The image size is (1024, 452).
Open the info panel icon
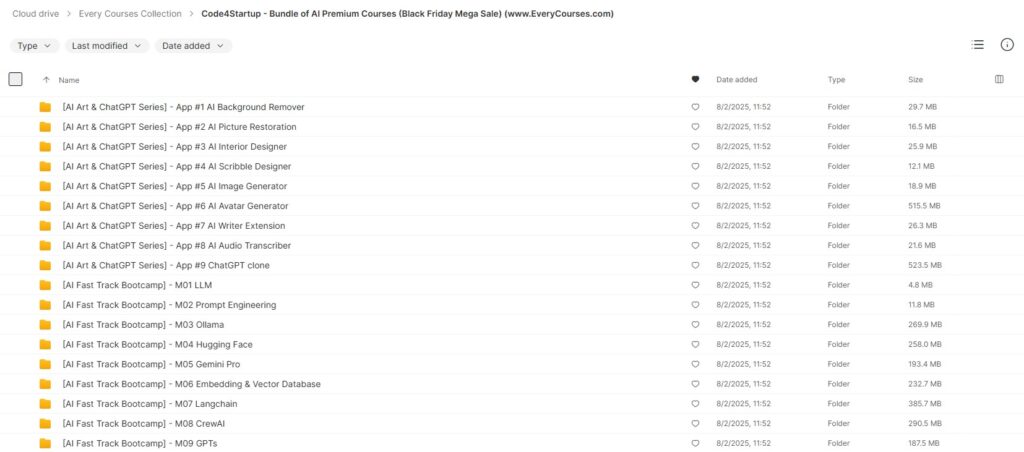coord(1007,45)
